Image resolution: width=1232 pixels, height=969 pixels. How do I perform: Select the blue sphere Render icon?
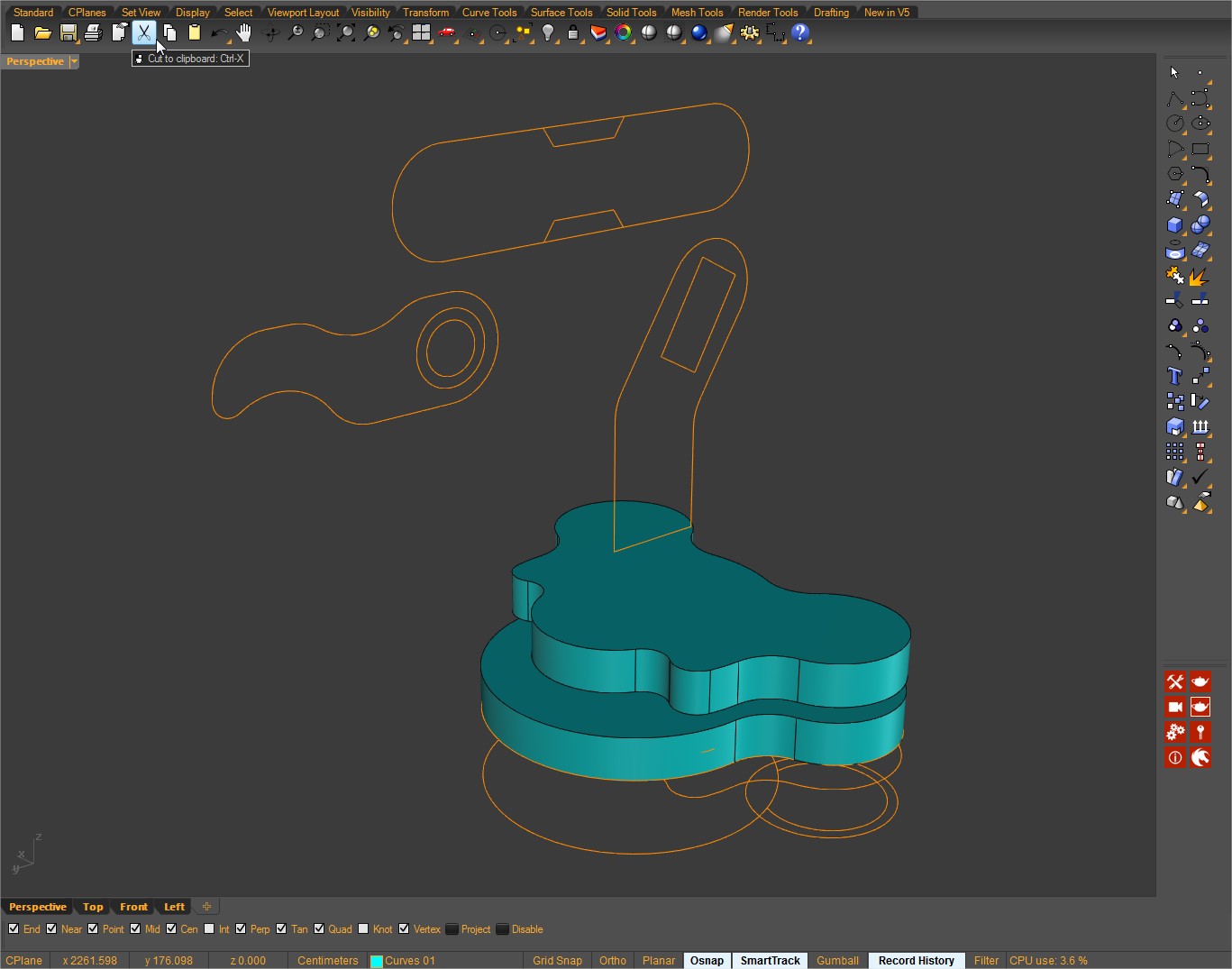coord(698,33)
